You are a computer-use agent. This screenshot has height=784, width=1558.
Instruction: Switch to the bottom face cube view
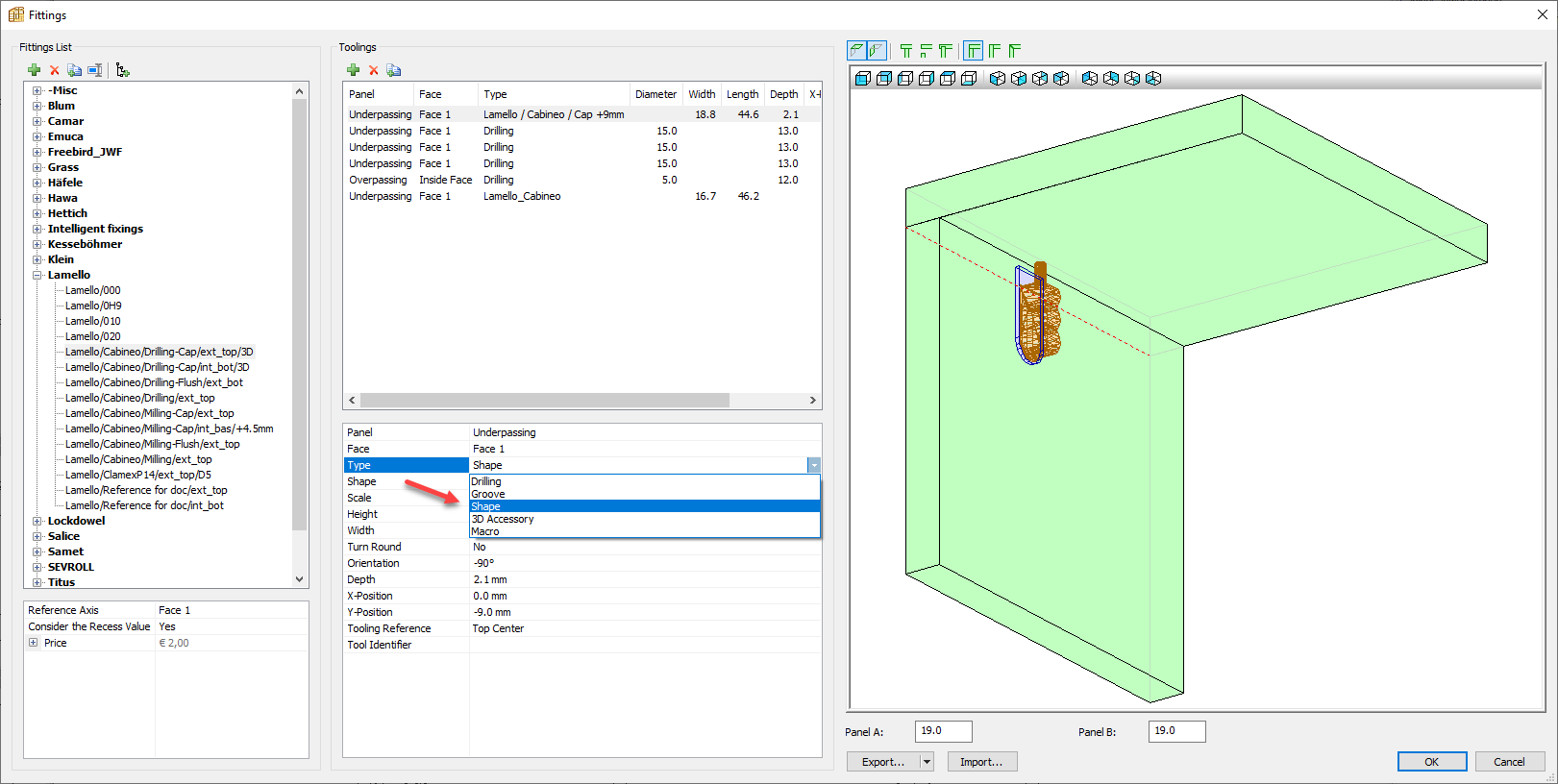pyautogui.click(x=969, y=78)
